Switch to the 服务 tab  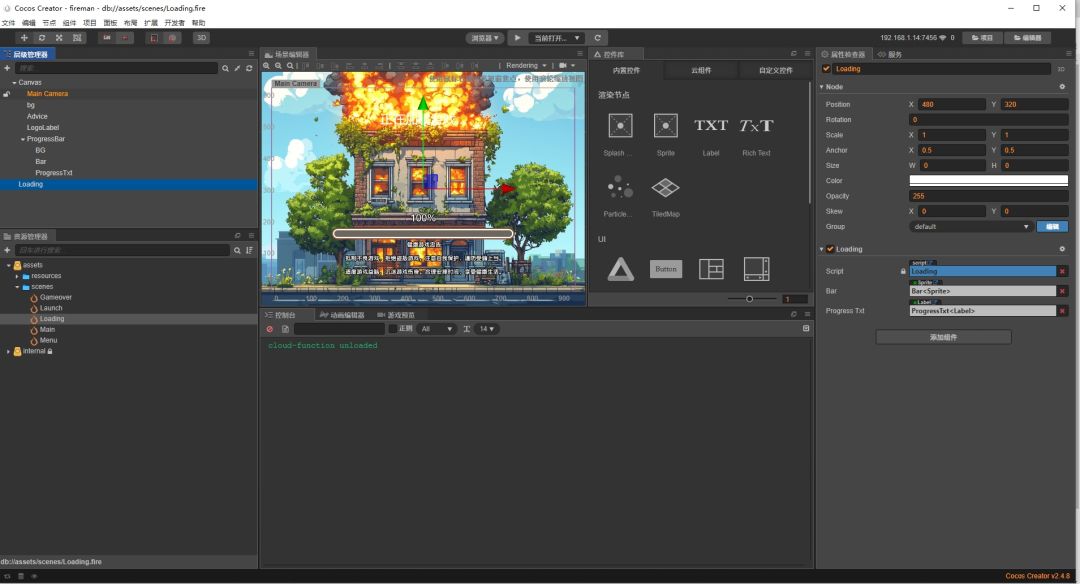[x=889, y=54]
